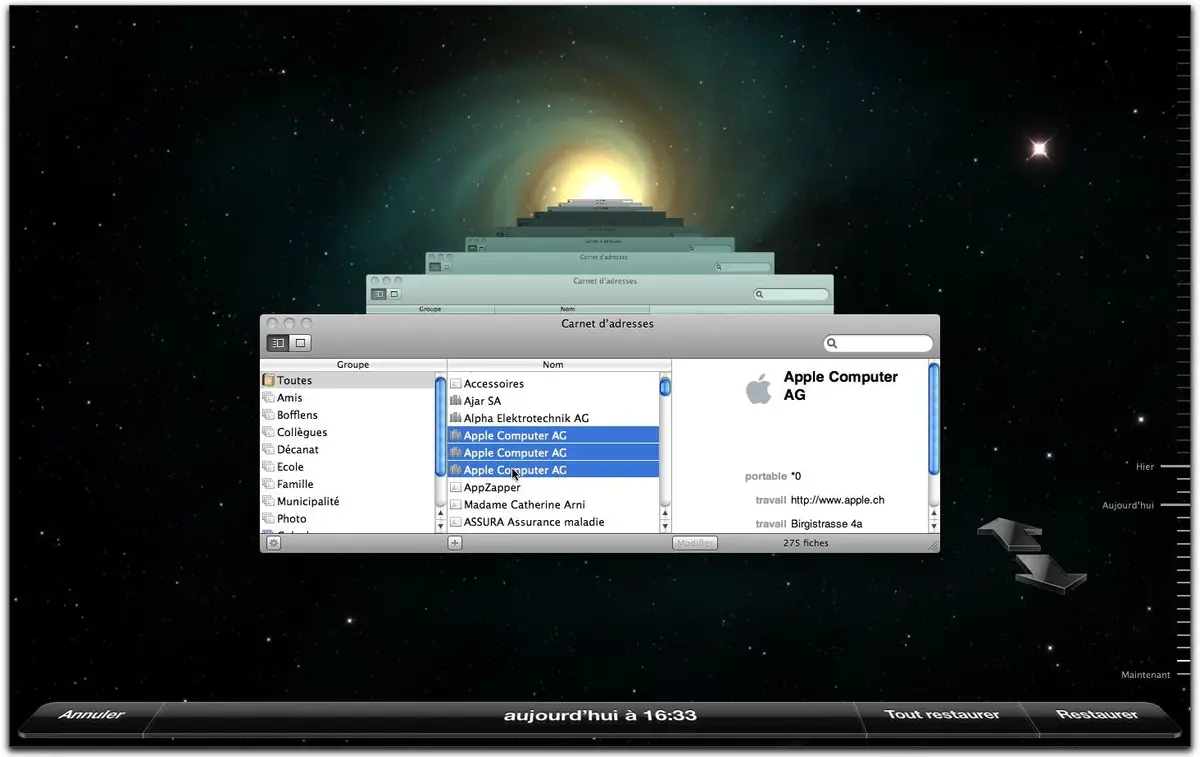Image resolution: width=1200 pixels, height=757 pixels.
Task: Click the group icon beside Amis
Action: coord(268,398)
